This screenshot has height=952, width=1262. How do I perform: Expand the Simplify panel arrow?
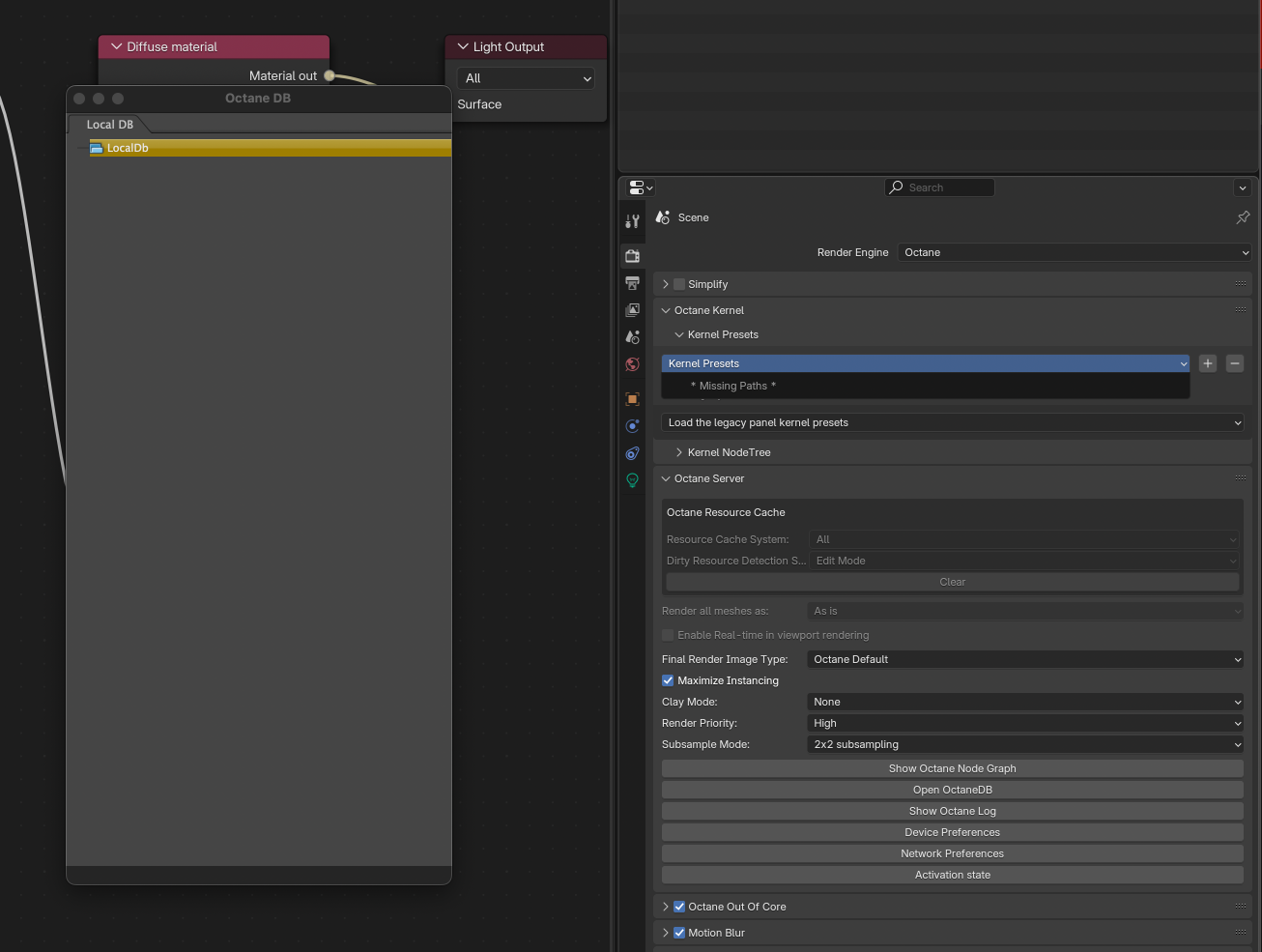coord(666,284)
